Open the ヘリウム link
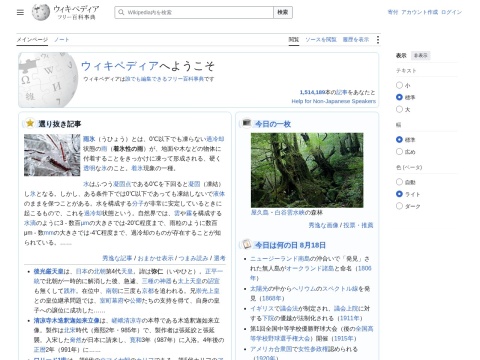480x360 pixels. (x=303, y=289)
